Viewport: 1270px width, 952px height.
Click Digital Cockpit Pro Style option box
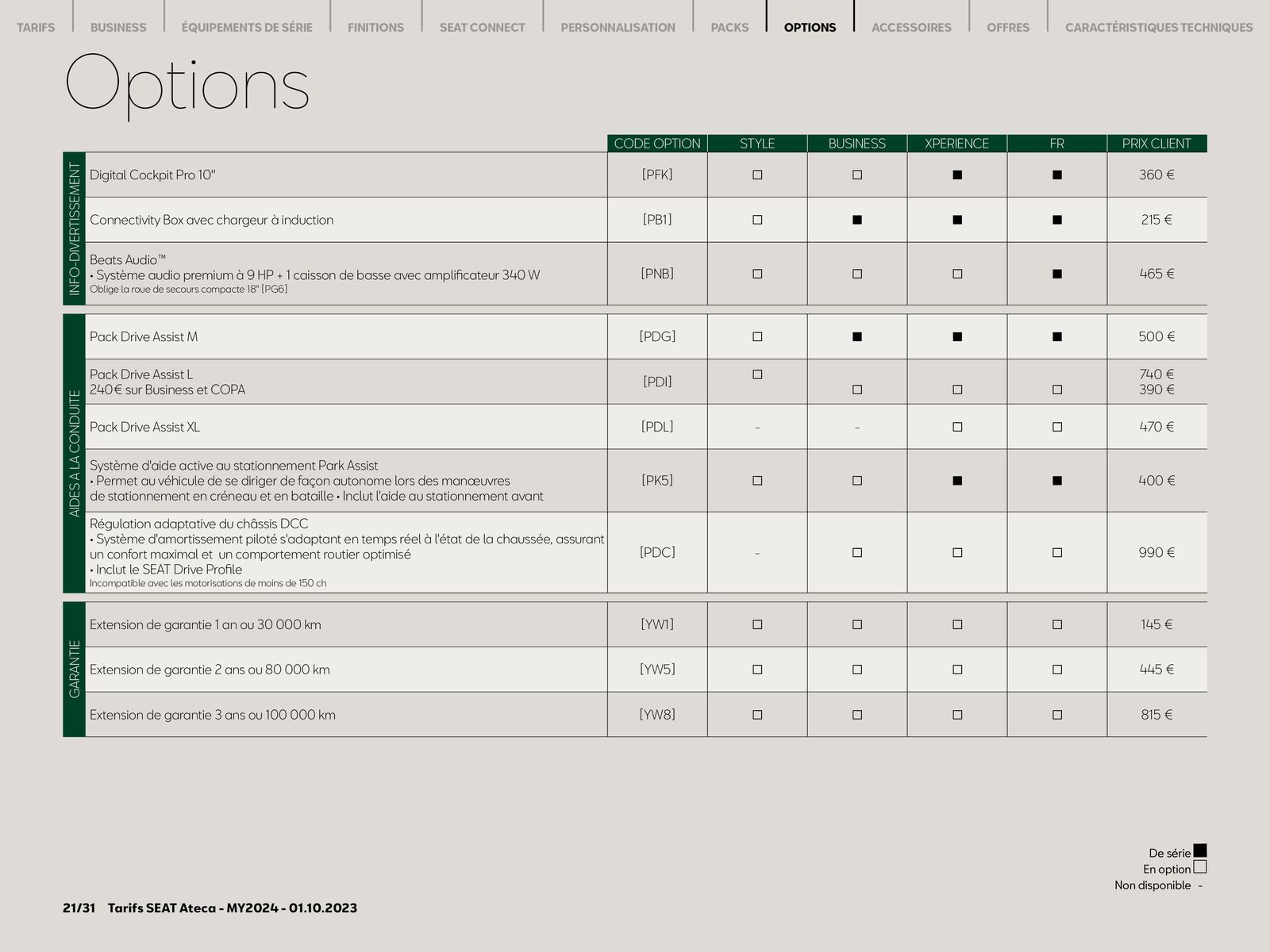[x=757, y=175]
